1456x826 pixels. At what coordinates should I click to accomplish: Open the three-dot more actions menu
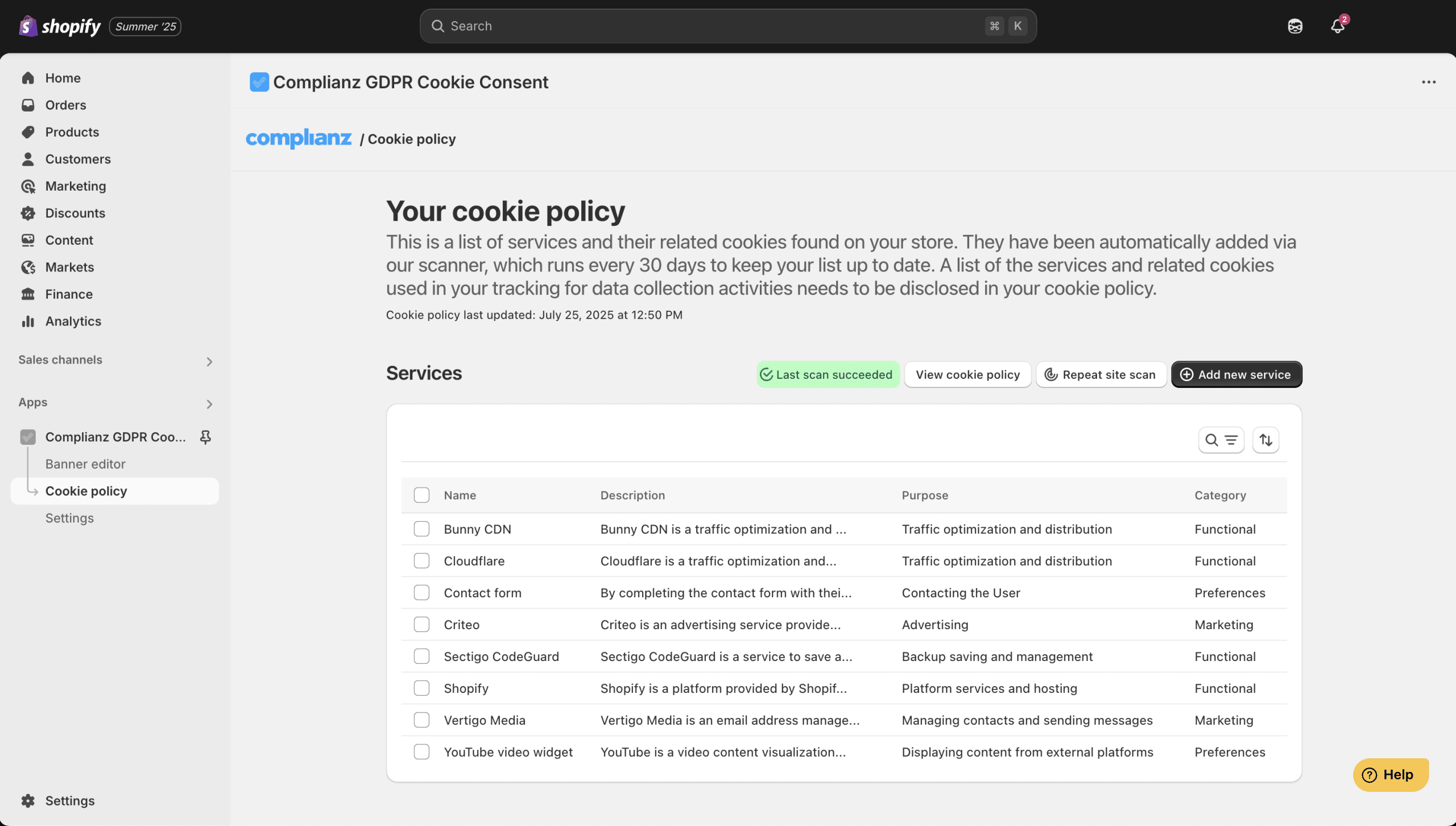1429,82
